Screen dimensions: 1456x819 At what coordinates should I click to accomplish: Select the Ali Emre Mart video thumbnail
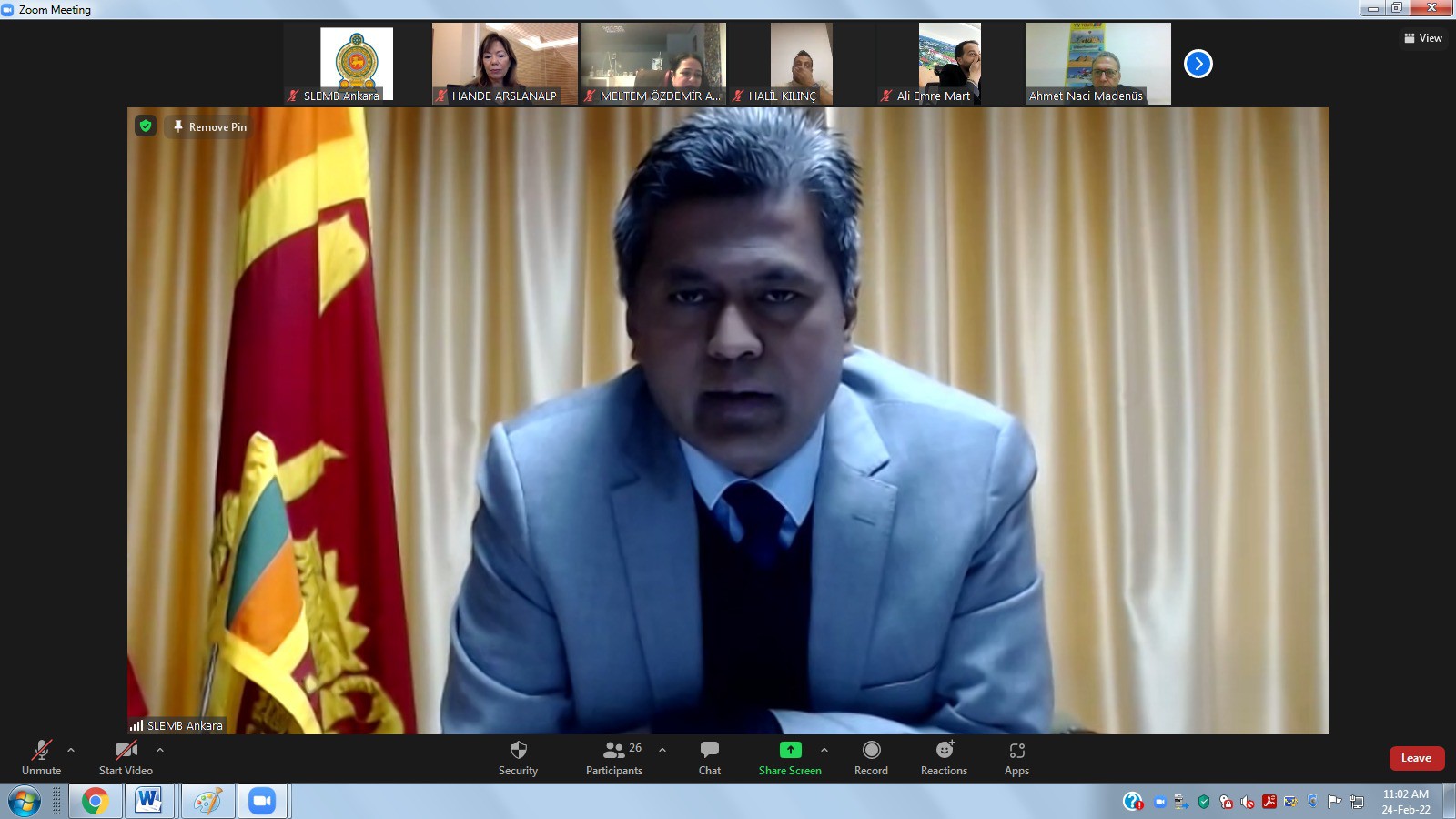point(950,64)
